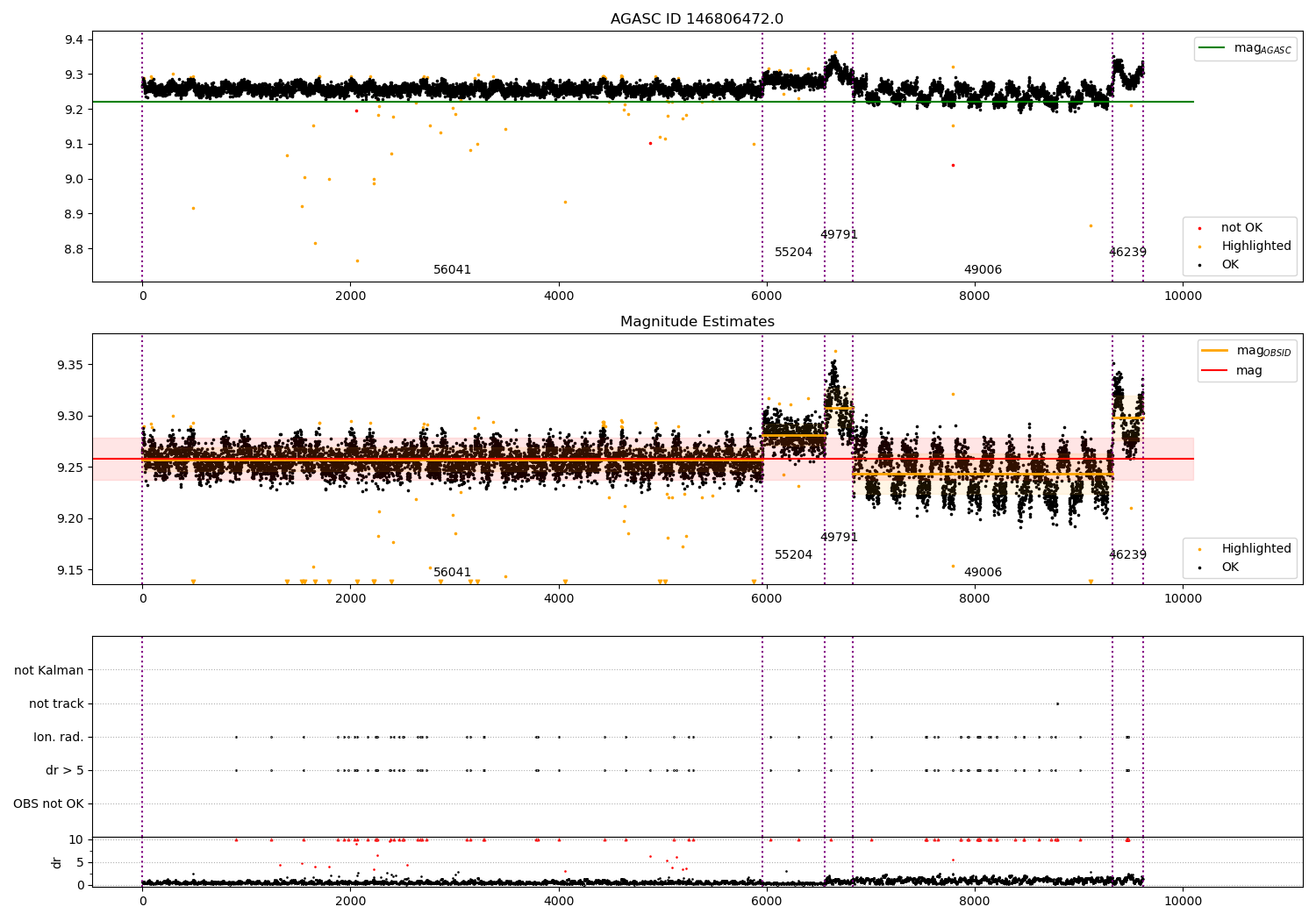Click the 'OBS not OK' row label
The image size is (1316, 921).
[48, 803]
